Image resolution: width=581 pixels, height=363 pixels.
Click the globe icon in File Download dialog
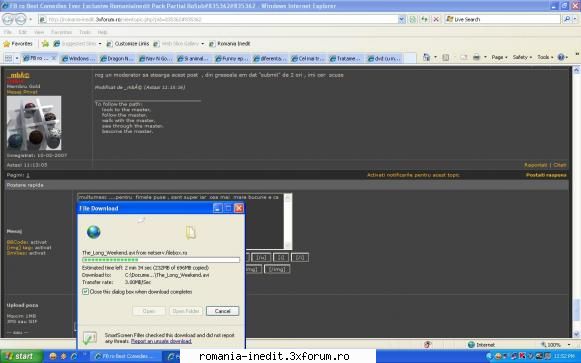[93, 232]
